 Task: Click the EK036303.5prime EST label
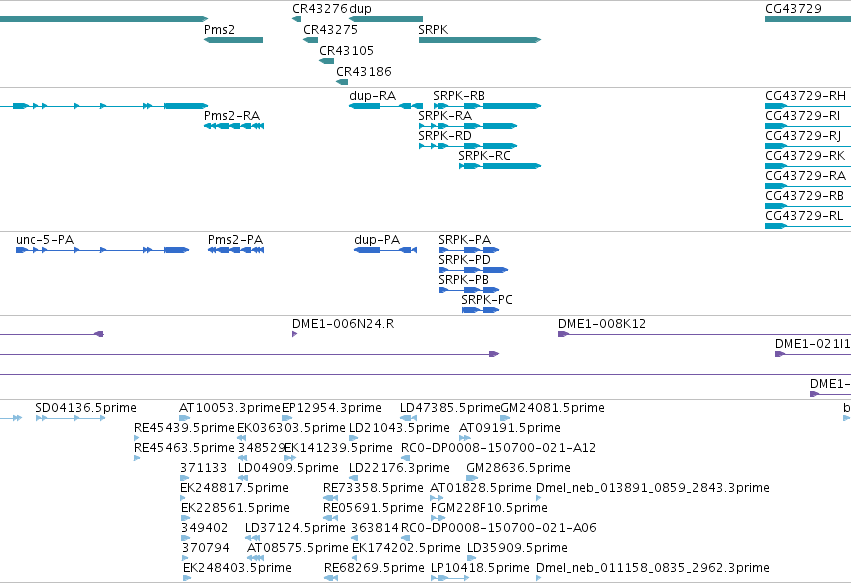click(x=291, y=428)
